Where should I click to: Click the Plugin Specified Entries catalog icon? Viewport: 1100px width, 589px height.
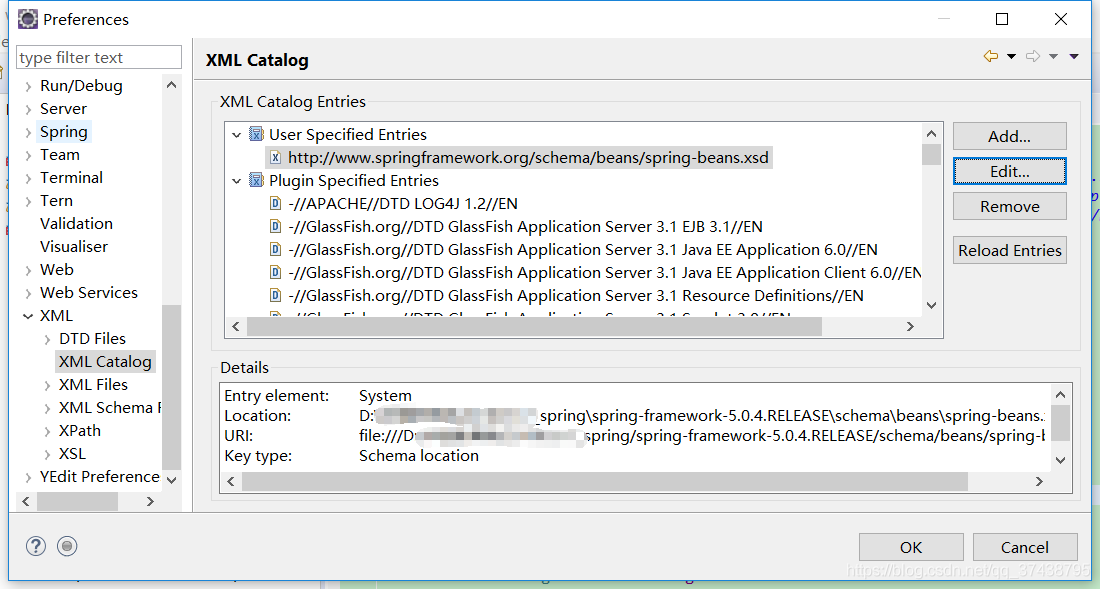coord(256,181)
